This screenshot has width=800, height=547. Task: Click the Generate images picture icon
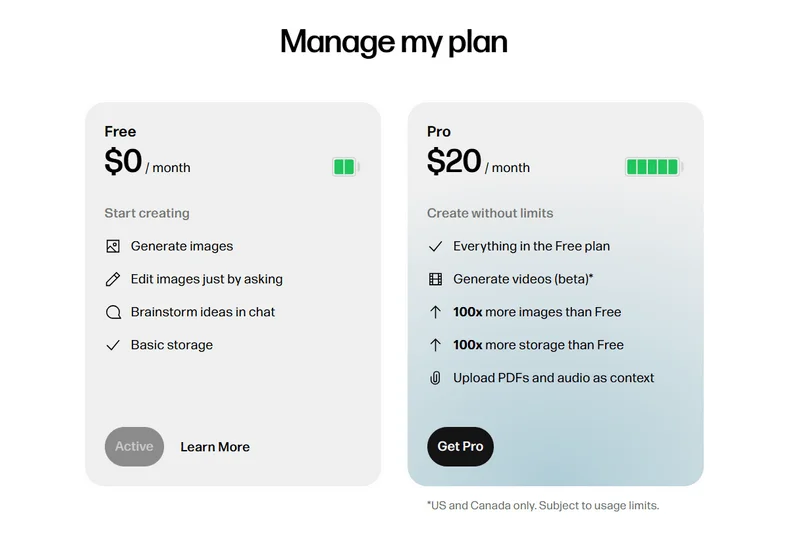point(113,246)
